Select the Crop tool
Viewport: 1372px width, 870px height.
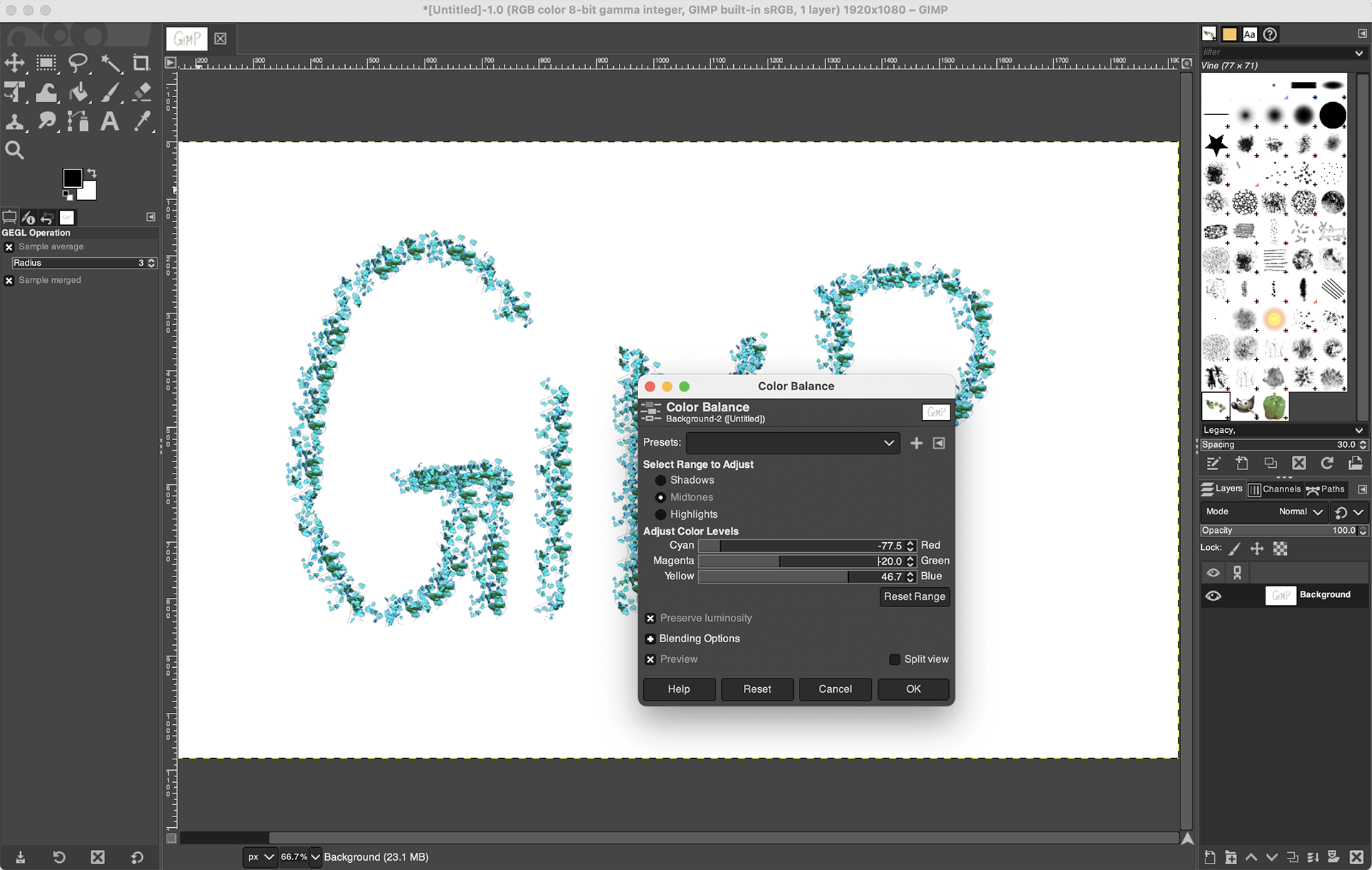[141, 63]
